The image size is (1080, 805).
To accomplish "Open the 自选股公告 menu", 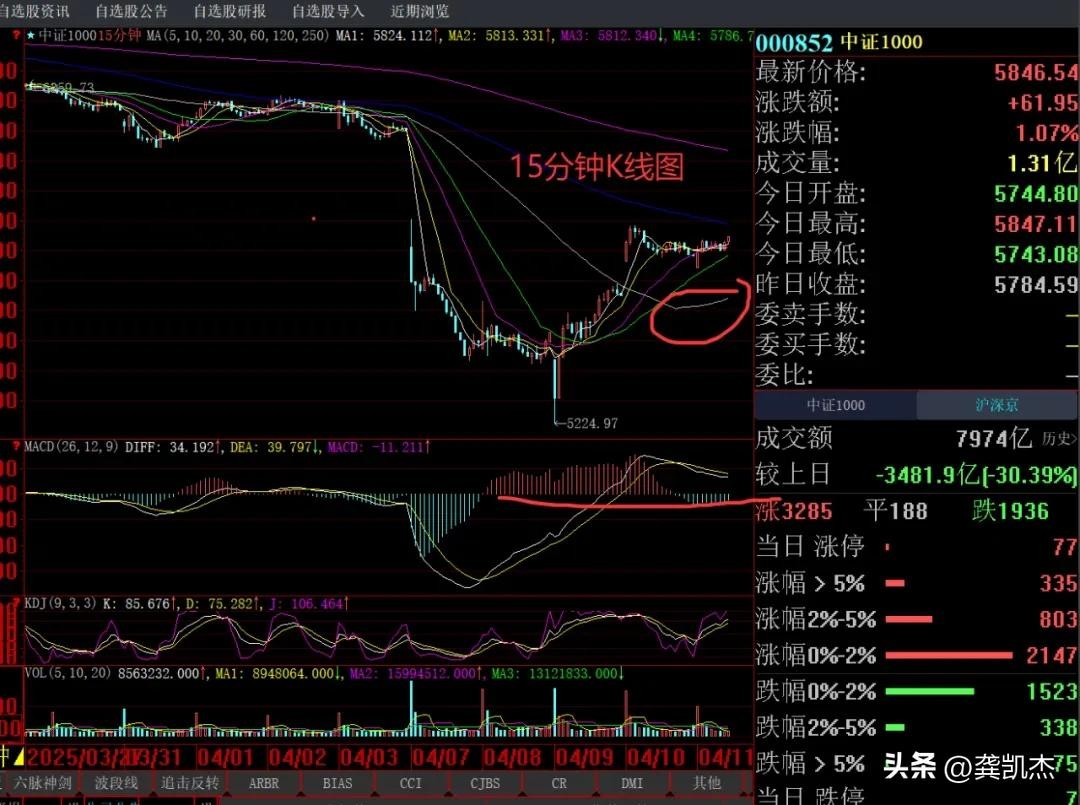I will point(132,11).
